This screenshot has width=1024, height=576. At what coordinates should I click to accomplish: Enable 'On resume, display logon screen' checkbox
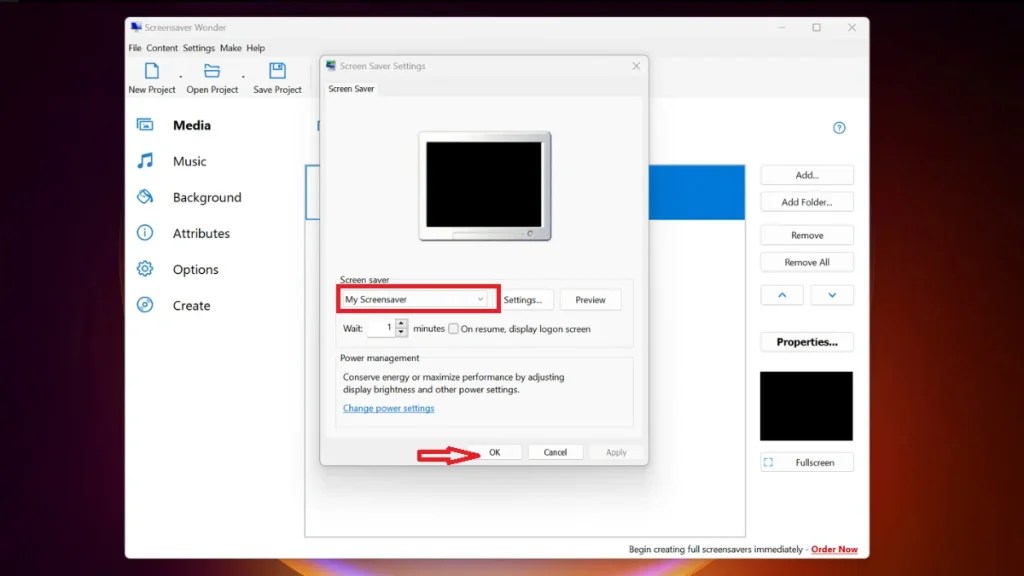(x=453, y=328)
